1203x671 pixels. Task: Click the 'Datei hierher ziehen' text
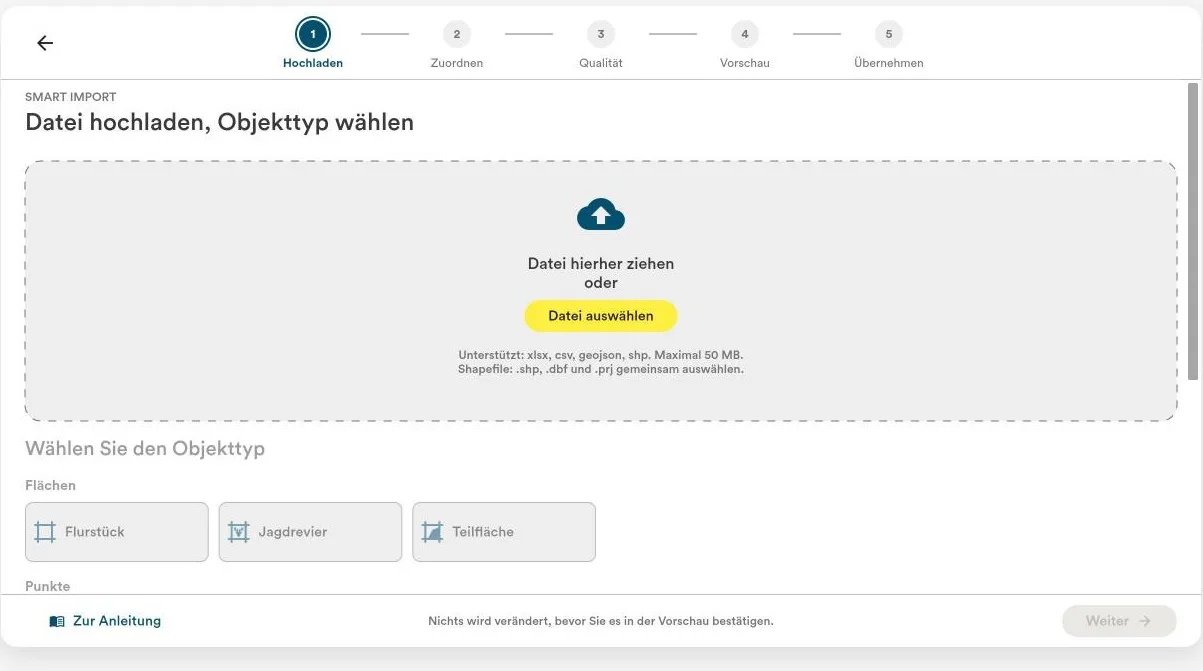coord(601,264)
